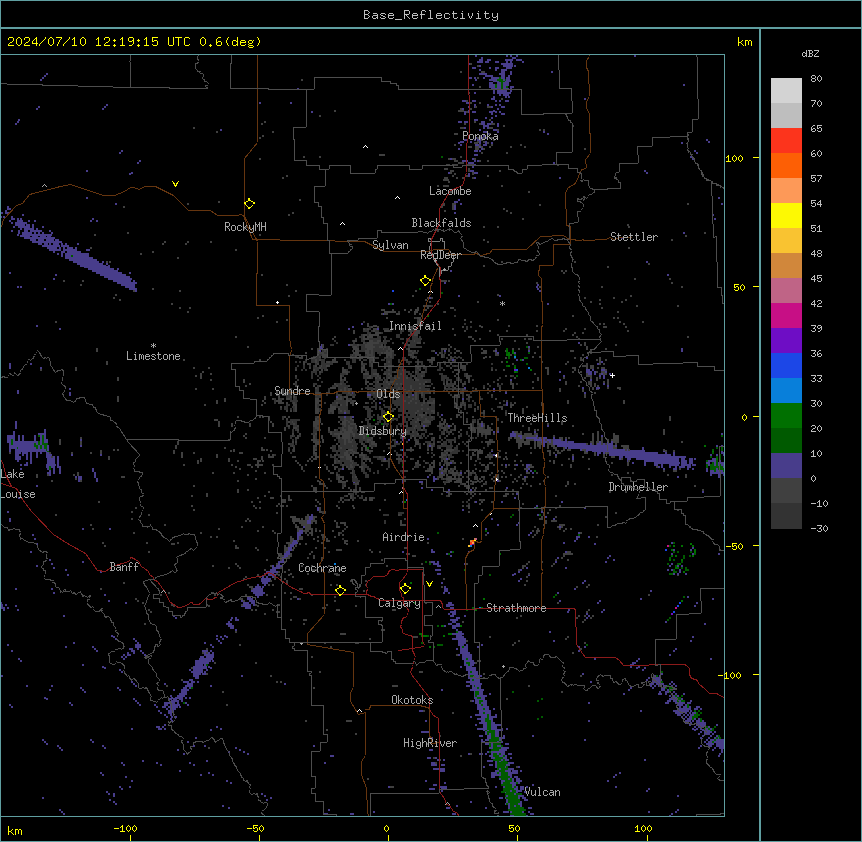Click the Calgary city label
This screenshot has width=862, height=842.
pos(399,603)
